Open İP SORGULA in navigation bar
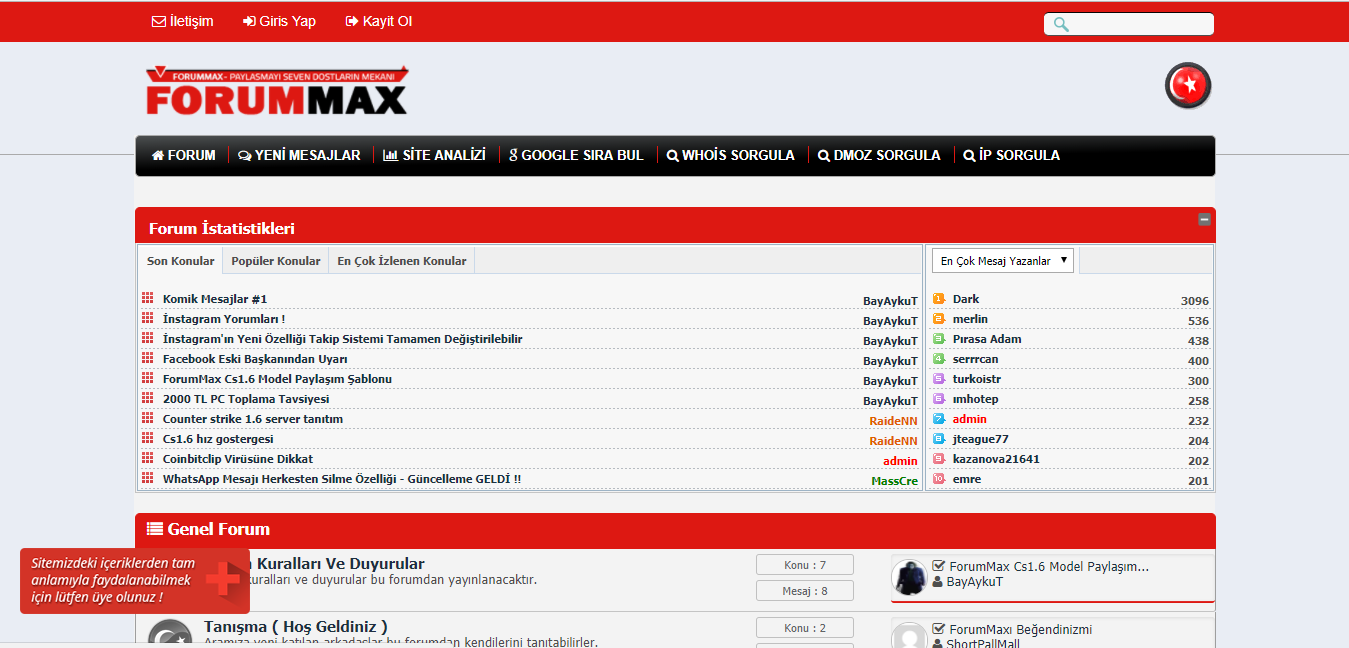 point(1012,155)
